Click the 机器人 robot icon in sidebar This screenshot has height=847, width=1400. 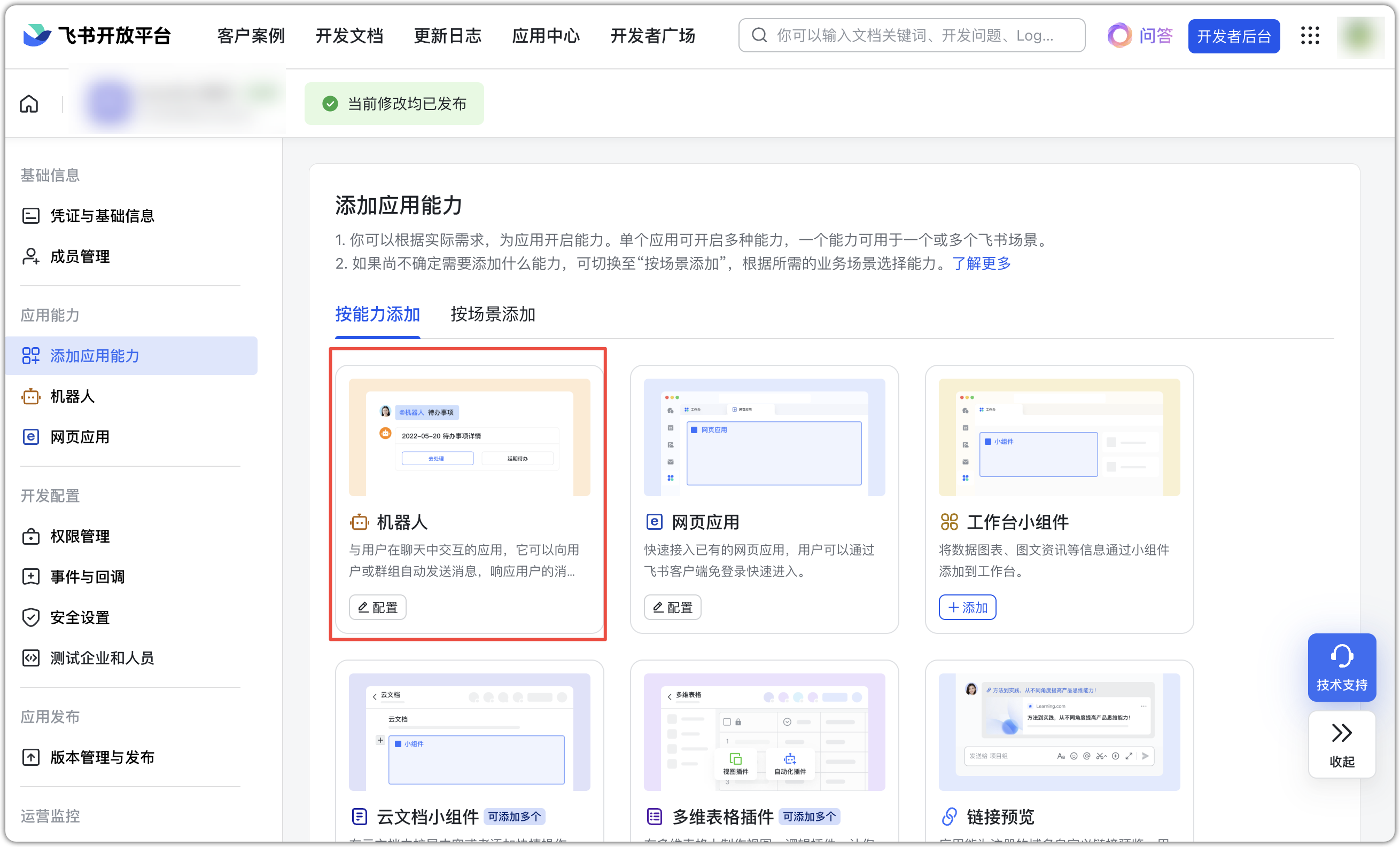30,396
